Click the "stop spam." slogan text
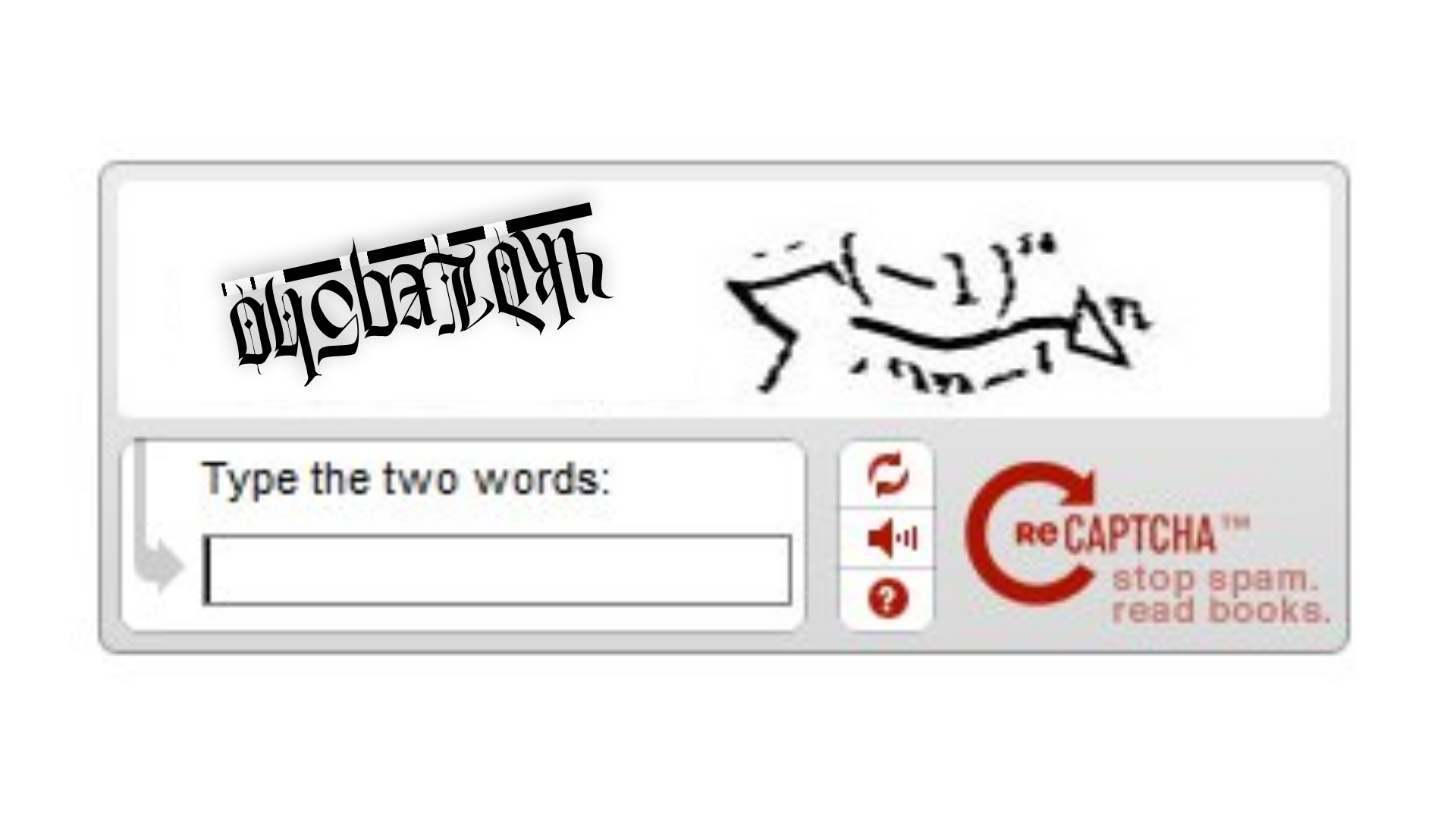The image size is (1456, 819). (1213, 581)
